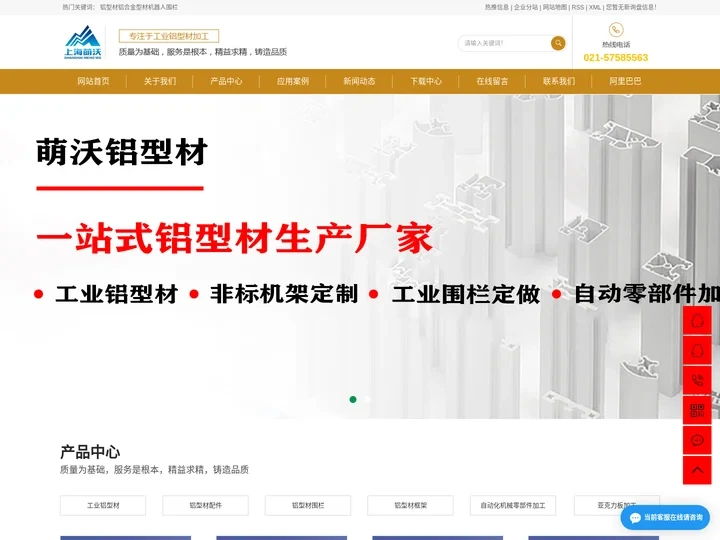The image size is (720, 540).
Task: Open the second QQ chat sidebar icon
Action: (x=697, y=351)
